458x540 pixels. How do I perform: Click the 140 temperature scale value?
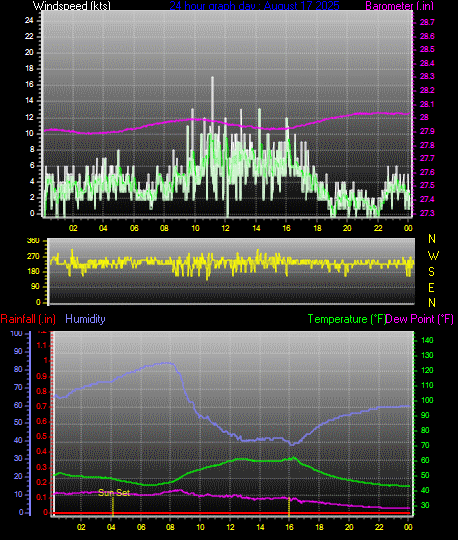[x=427, y=340]
